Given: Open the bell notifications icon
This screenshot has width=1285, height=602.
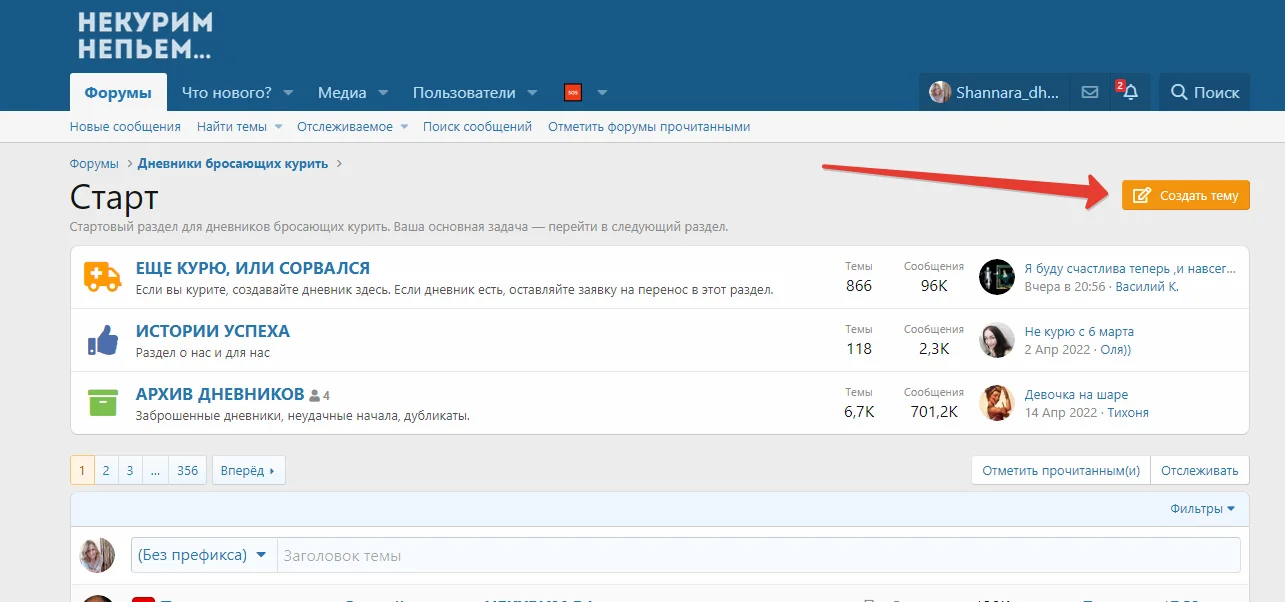Looking at the screenshot, I should click(x=1130, y=92).
